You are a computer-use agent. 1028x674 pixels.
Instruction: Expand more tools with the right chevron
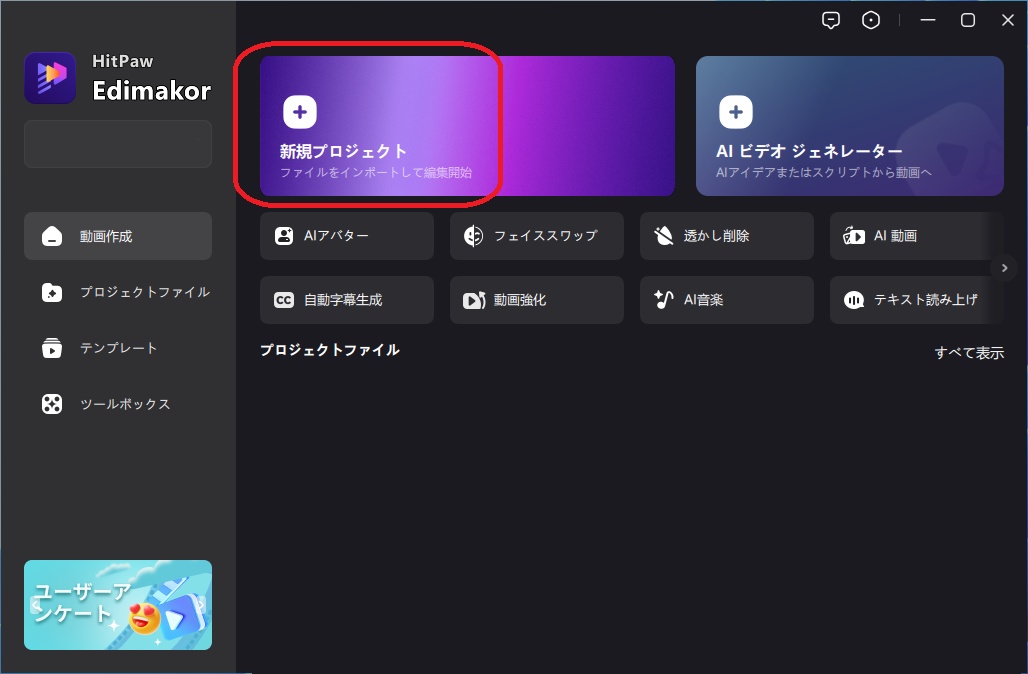point(1003,268)
